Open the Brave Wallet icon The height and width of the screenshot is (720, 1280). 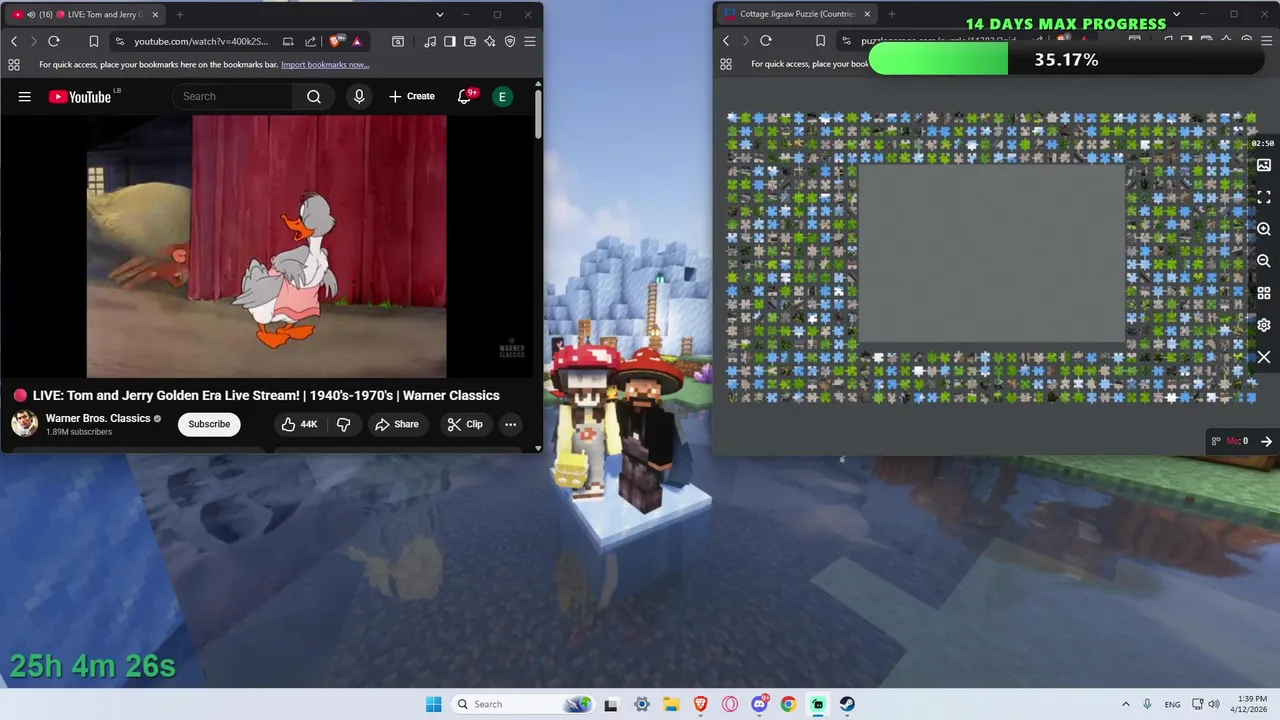469,41
